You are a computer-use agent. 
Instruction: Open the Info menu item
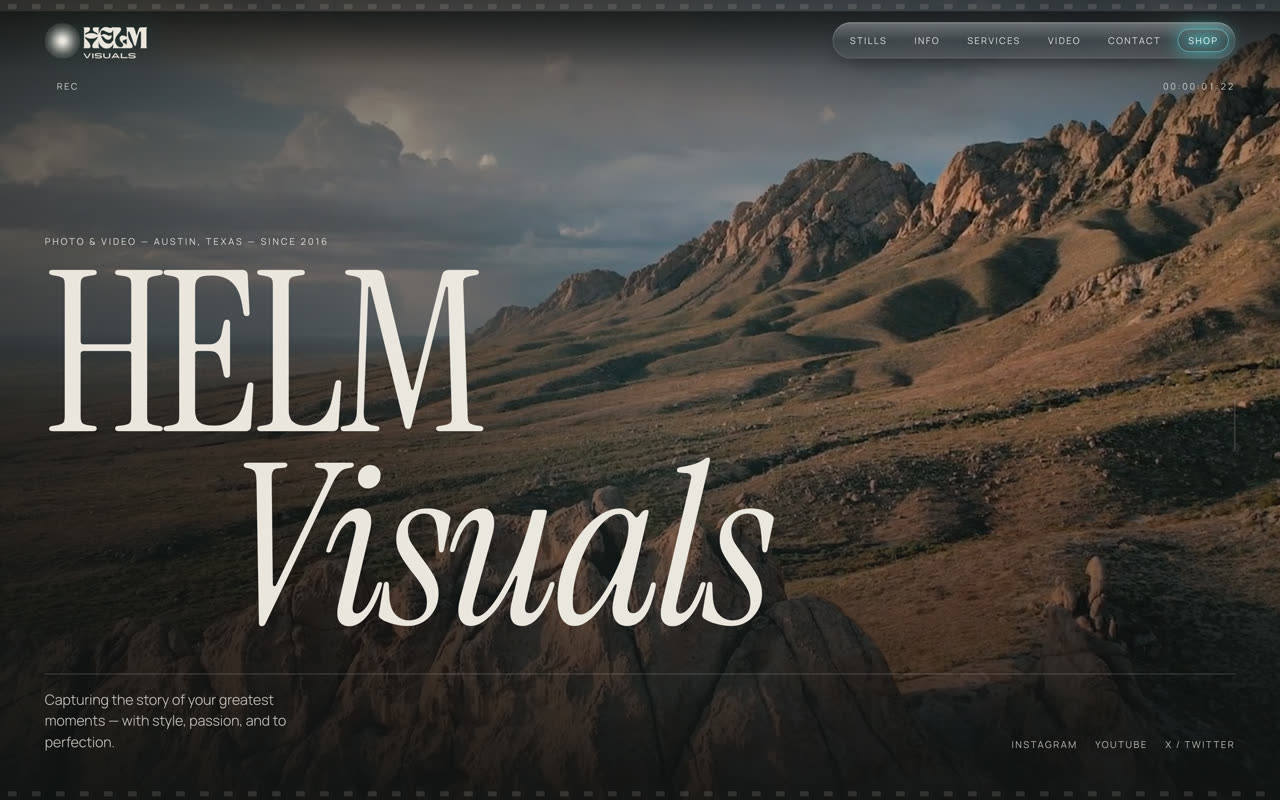pyautogui.click(x=927, y=41)
